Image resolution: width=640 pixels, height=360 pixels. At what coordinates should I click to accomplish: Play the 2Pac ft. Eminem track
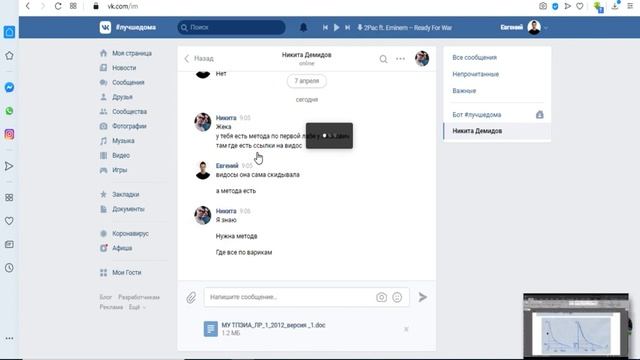click(336, 27)
